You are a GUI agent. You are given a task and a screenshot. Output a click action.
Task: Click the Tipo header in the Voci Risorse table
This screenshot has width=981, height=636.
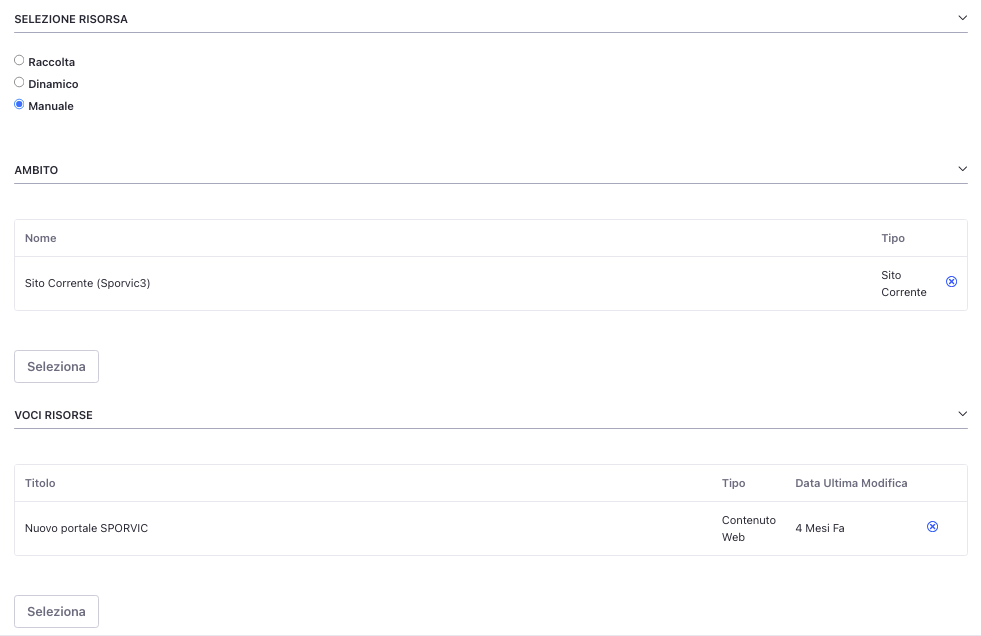coord(733,483)
